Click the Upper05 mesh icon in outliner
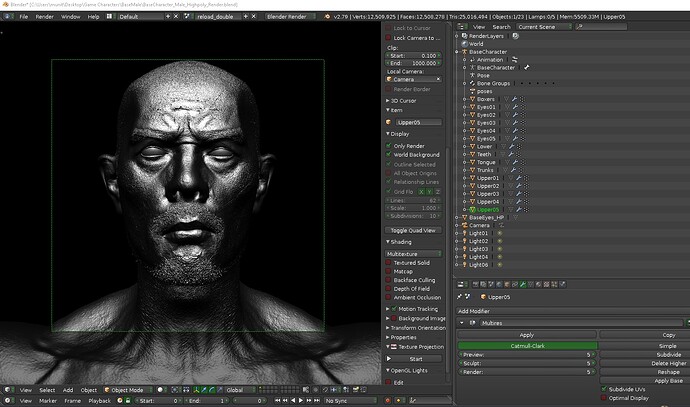The width and height of the screenshot is (690, 407). (473, 210)
